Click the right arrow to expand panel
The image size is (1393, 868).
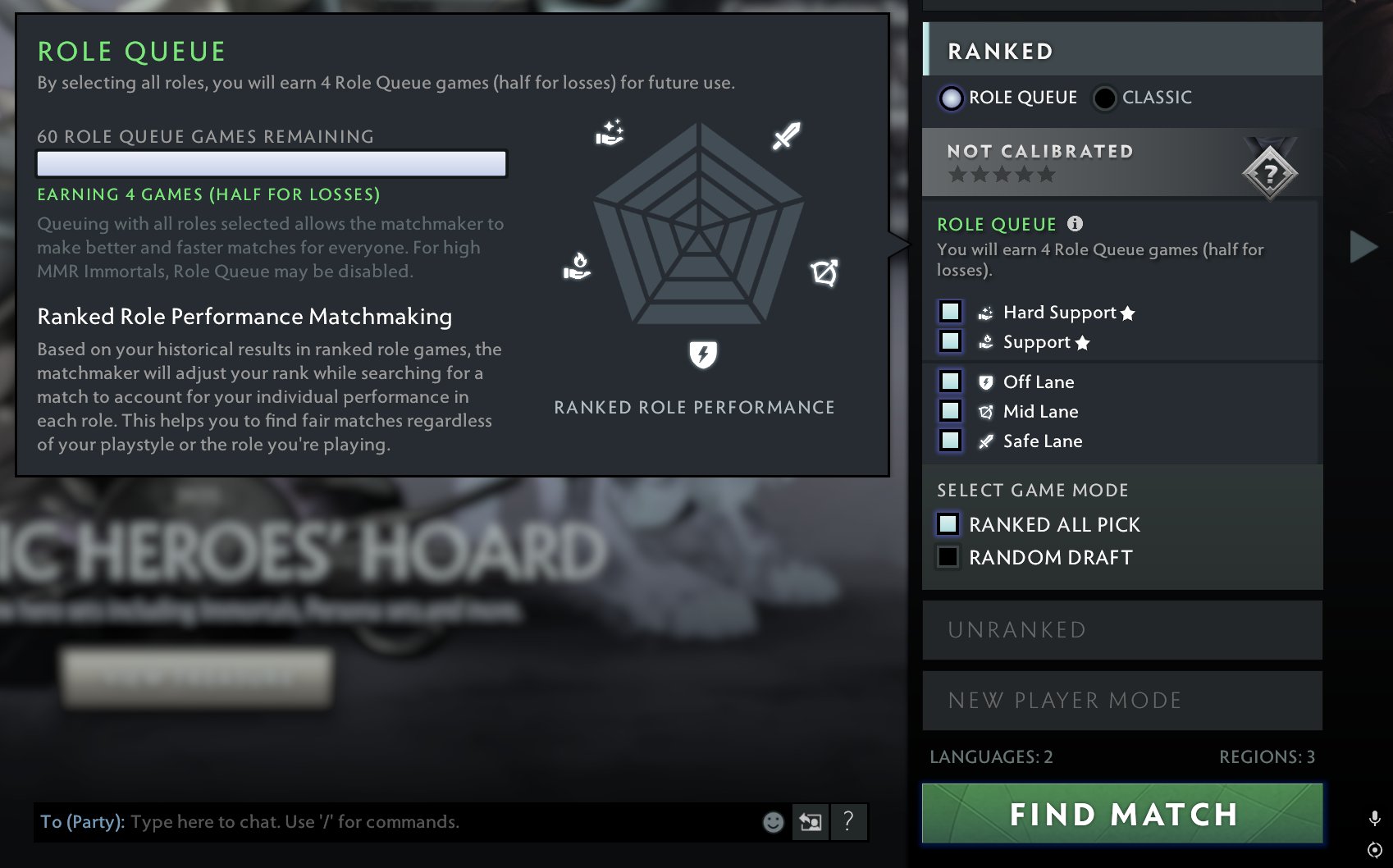coord(1363,246)
